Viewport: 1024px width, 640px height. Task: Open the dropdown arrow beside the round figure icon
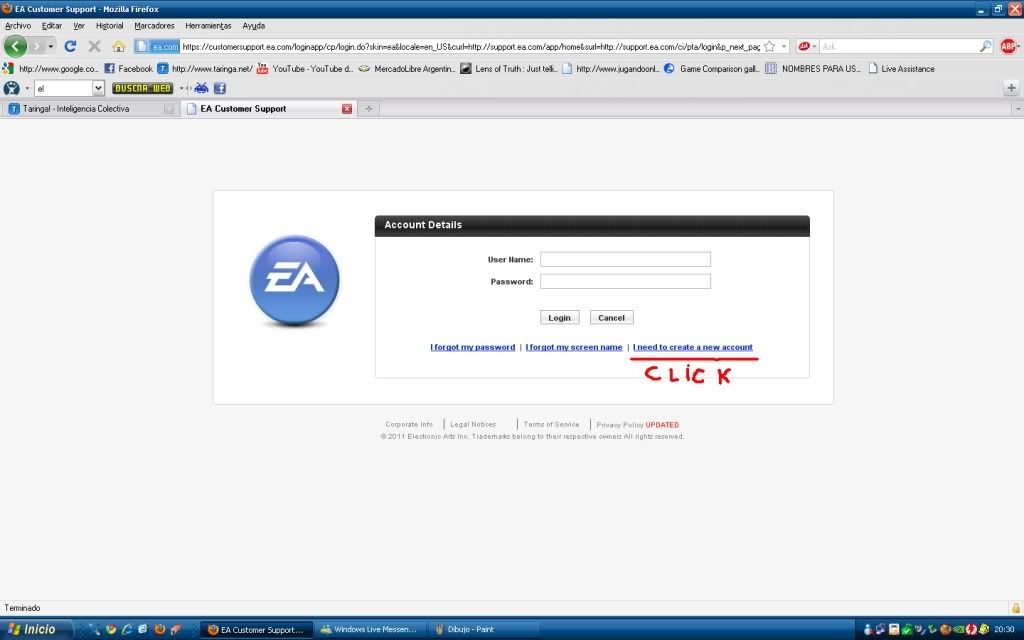pos(27,88)
